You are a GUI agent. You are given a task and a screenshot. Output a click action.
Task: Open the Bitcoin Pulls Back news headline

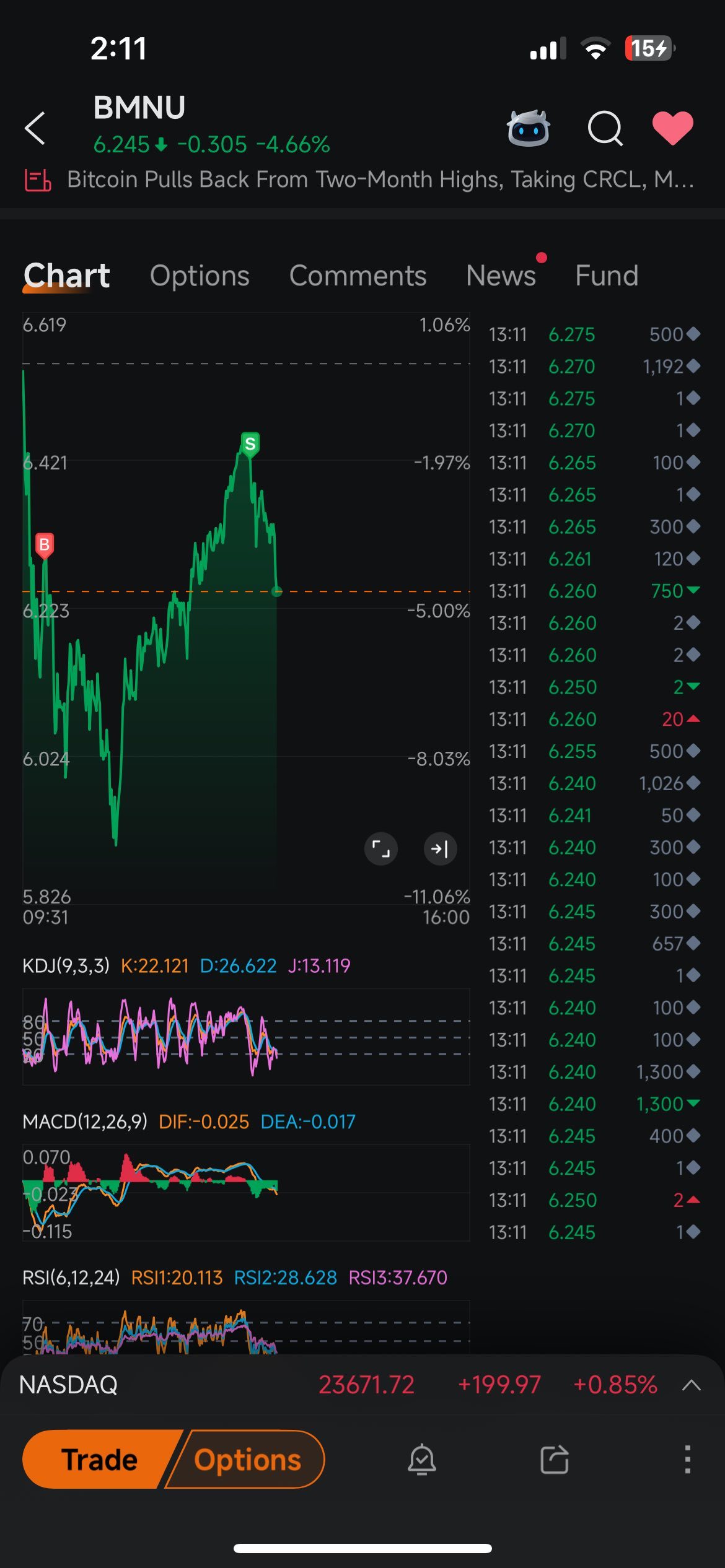pos(380,180)
